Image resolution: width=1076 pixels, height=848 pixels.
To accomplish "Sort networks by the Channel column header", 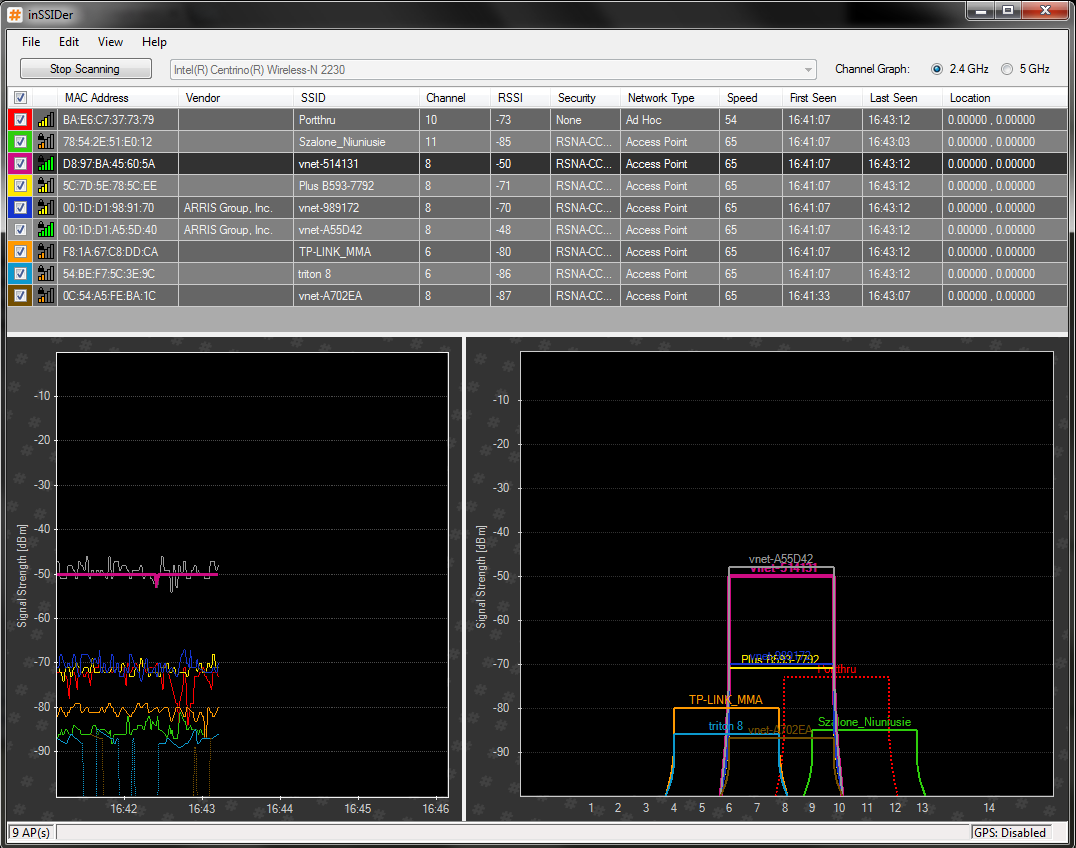I will (x=445, y=98).
